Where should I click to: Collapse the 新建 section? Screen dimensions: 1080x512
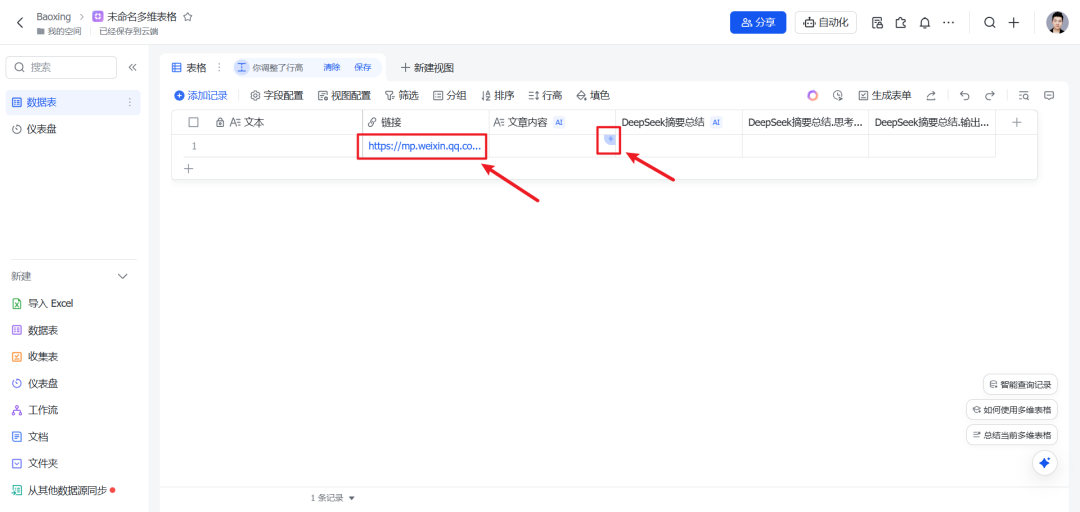[123, 276]
